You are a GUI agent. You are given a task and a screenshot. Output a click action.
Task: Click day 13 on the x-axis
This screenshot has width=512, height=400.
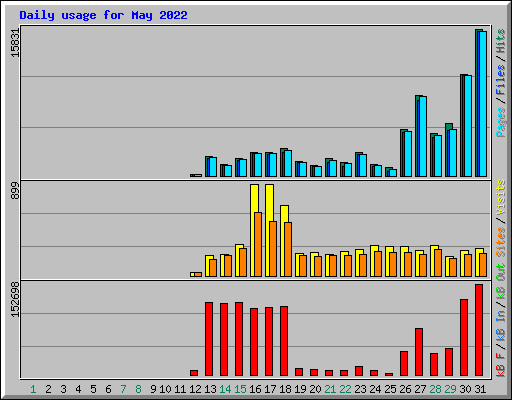click(210, 389)
